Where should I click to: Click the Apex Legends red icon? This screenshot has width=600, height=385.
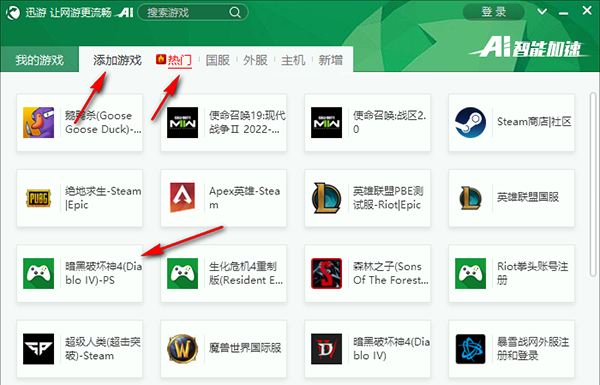tap(183, 198)
